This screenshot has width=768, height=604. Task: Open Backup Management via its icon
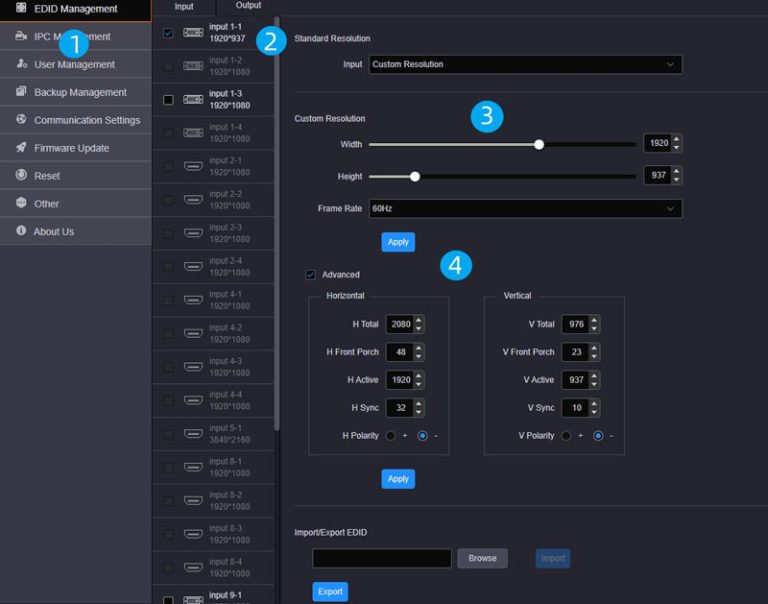point(21,92)
